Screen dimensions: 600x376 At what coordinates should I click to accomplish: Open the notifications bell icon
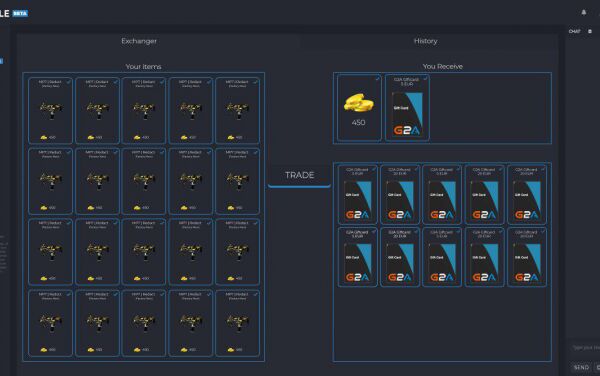coord(584,13)
